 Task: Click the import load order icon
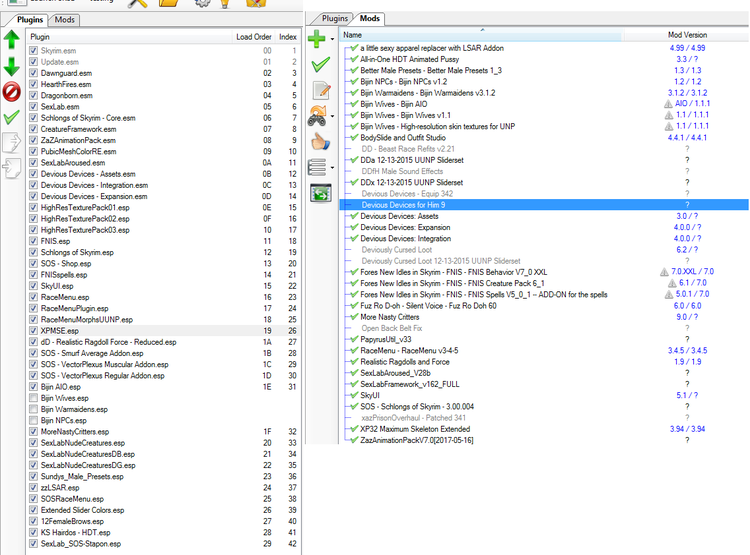[11, 168]
